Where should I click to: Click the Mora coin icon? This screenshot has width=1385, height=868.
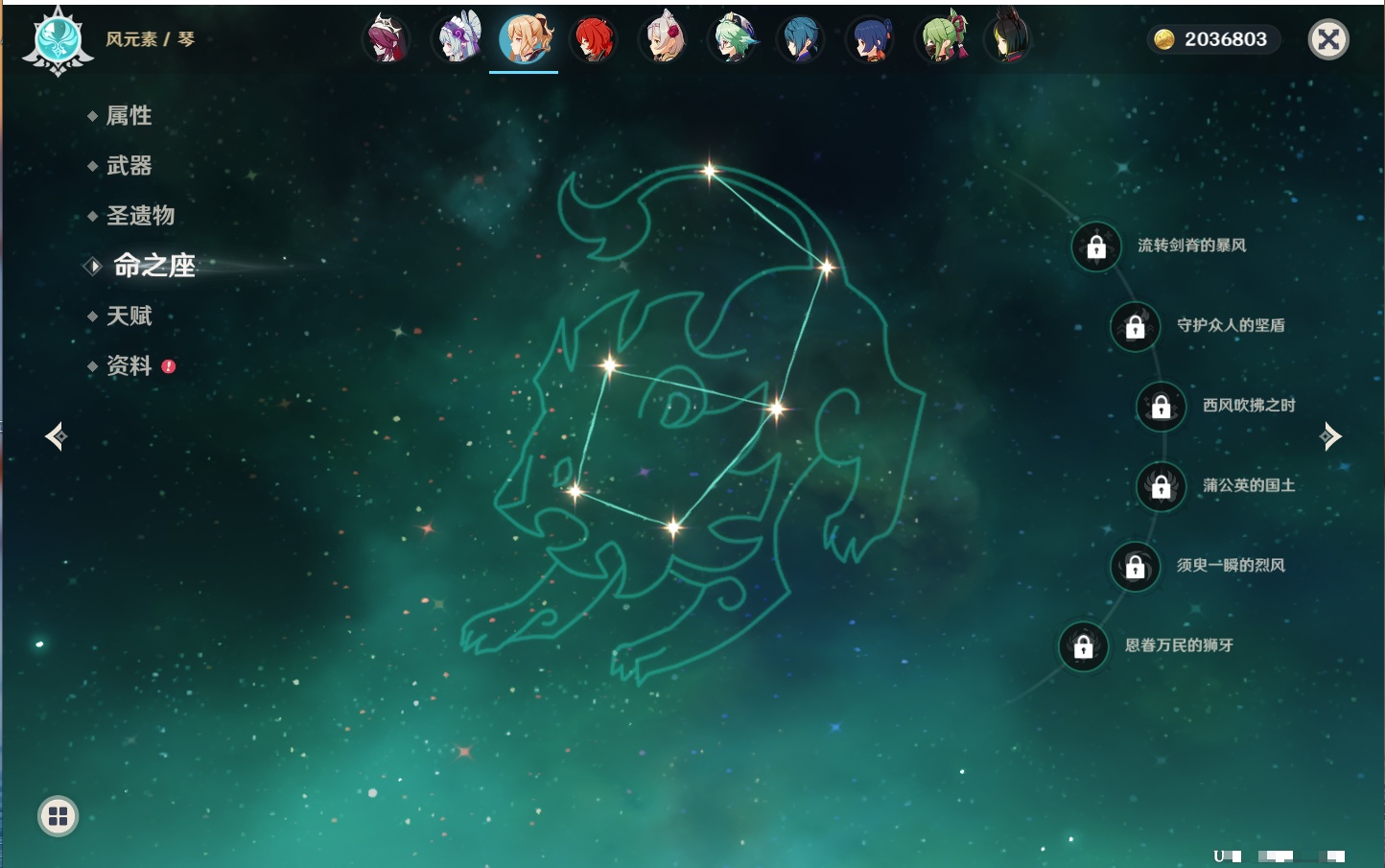pyautogui.click(x=1164, y=39)
